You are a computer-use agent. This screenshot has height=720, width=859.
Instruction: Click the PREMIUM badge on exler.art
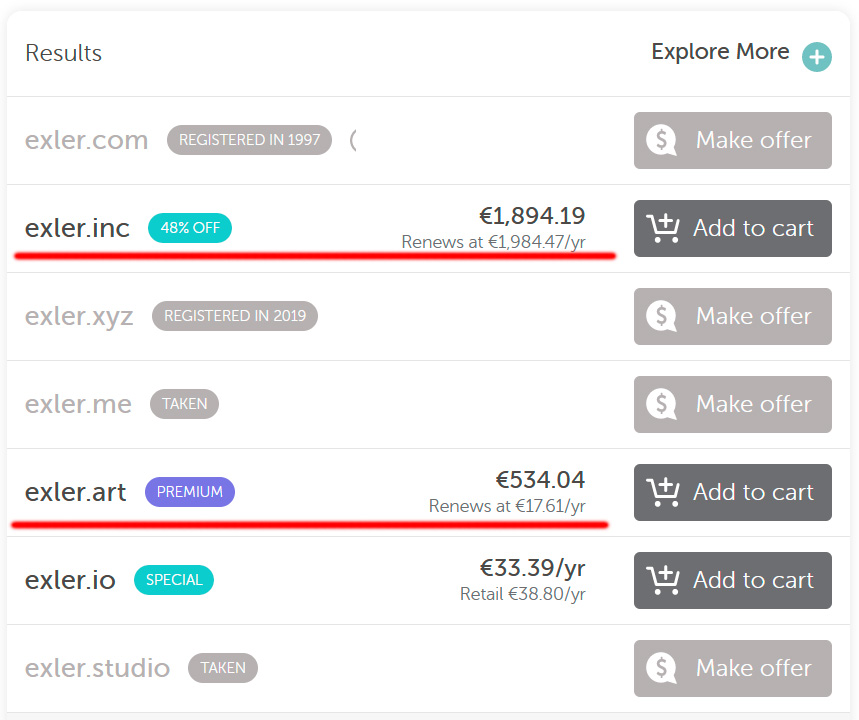(x=190, y=492)
